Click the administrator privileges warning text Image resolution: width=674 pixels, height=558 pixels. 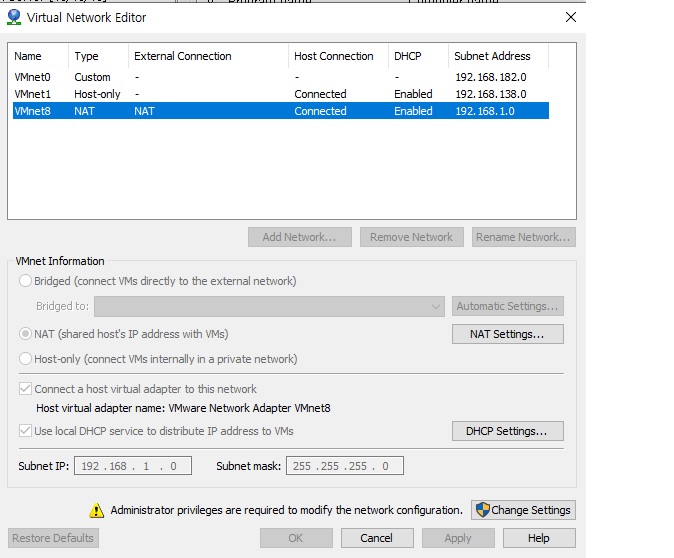[287, 510]
